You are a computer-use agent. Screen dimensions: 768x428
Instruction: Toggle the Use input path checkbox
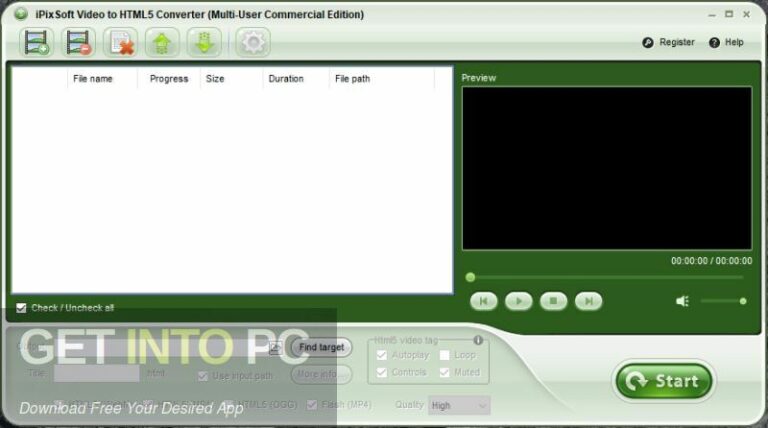[x=202, y=376]
